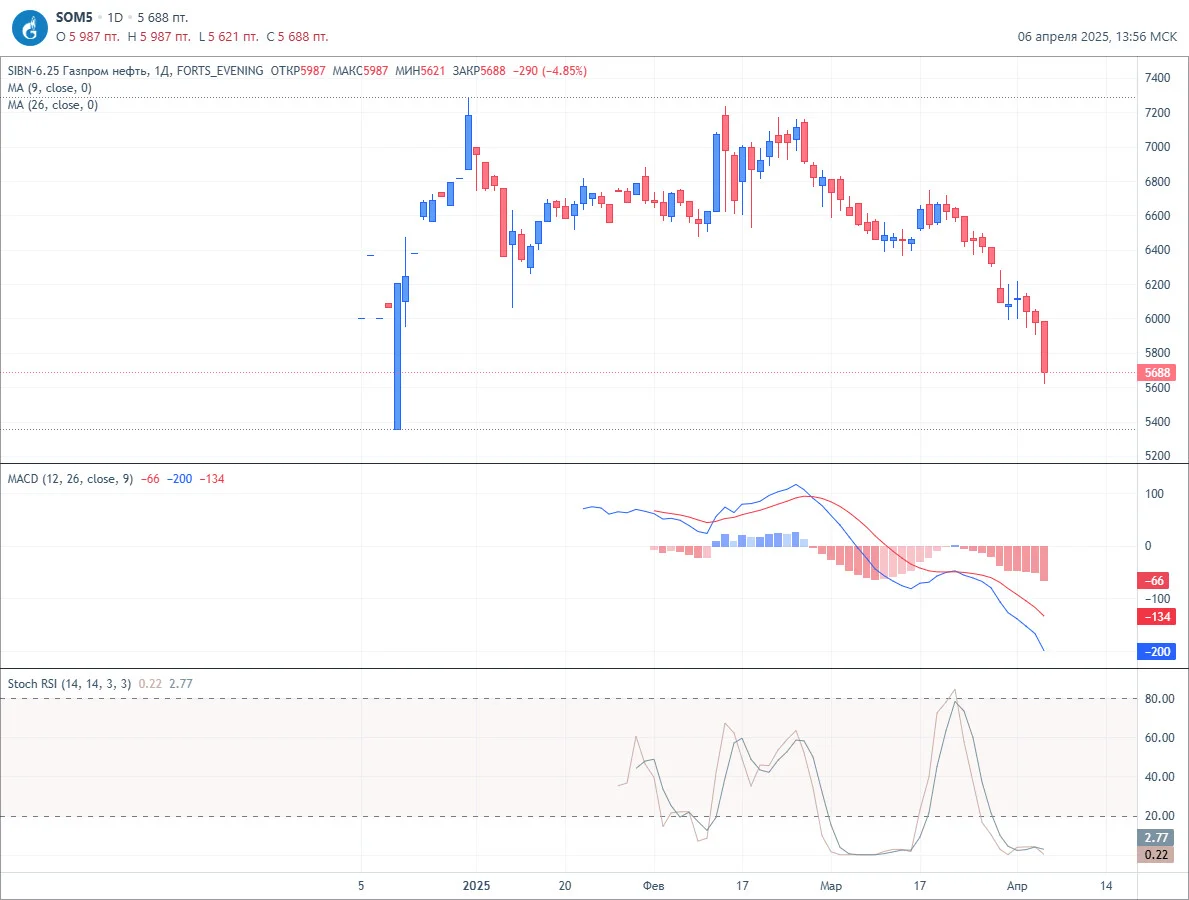Viewport: 1189px width, 900px height.
Task: Click the 2.77 Stoch RSI value tag
Action: coord(1156,837)
